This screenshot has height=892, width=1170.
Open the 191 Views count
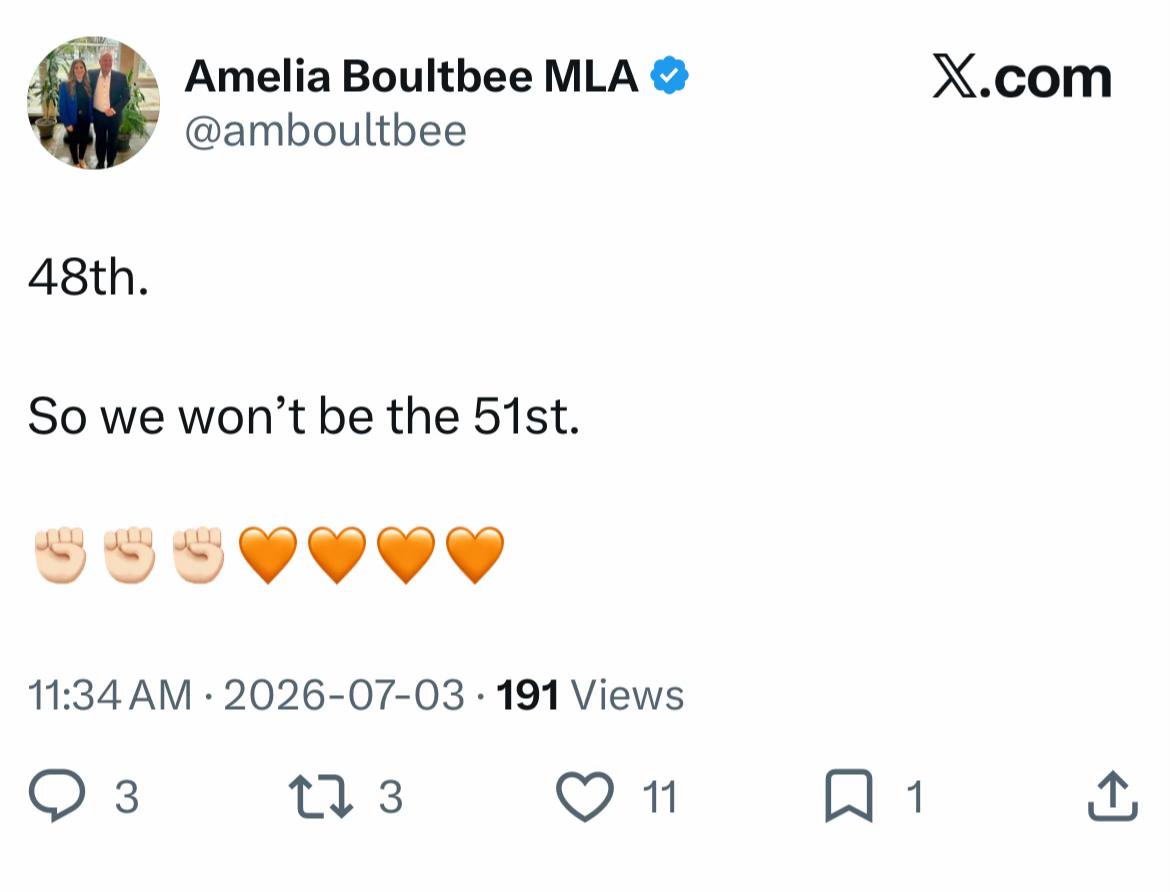(589, 696)
